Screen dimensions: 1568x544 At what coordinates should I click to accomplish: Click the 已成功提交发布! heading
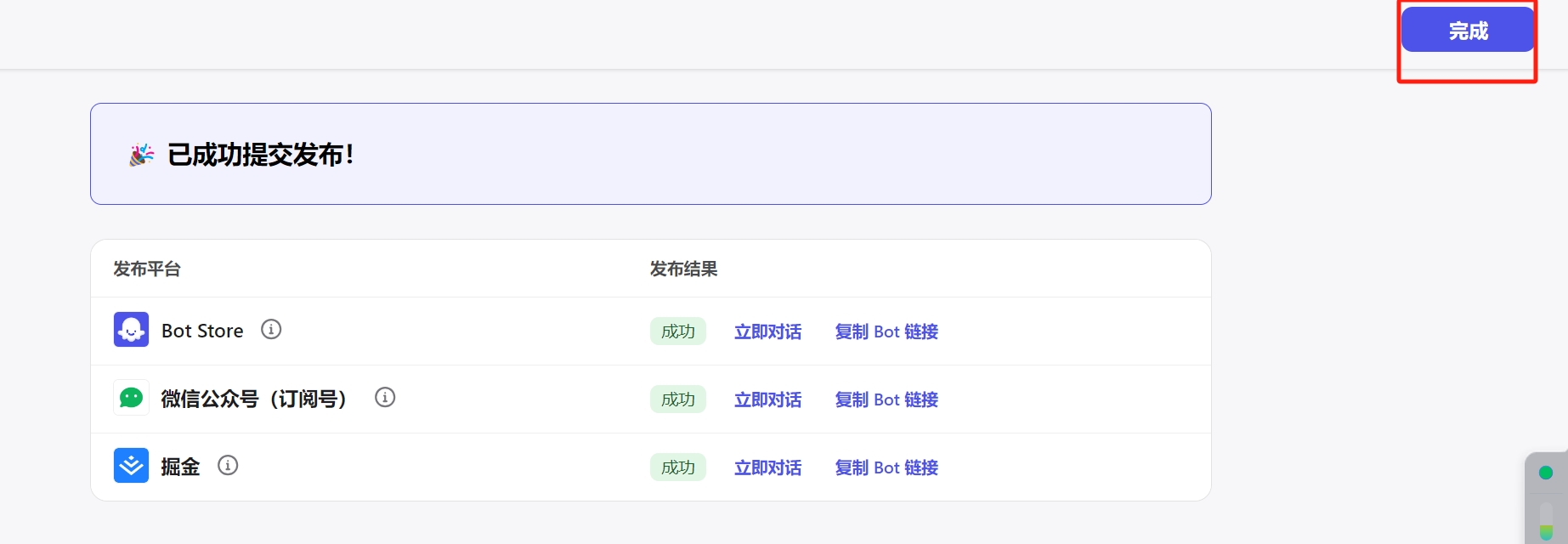coord(261,155)
